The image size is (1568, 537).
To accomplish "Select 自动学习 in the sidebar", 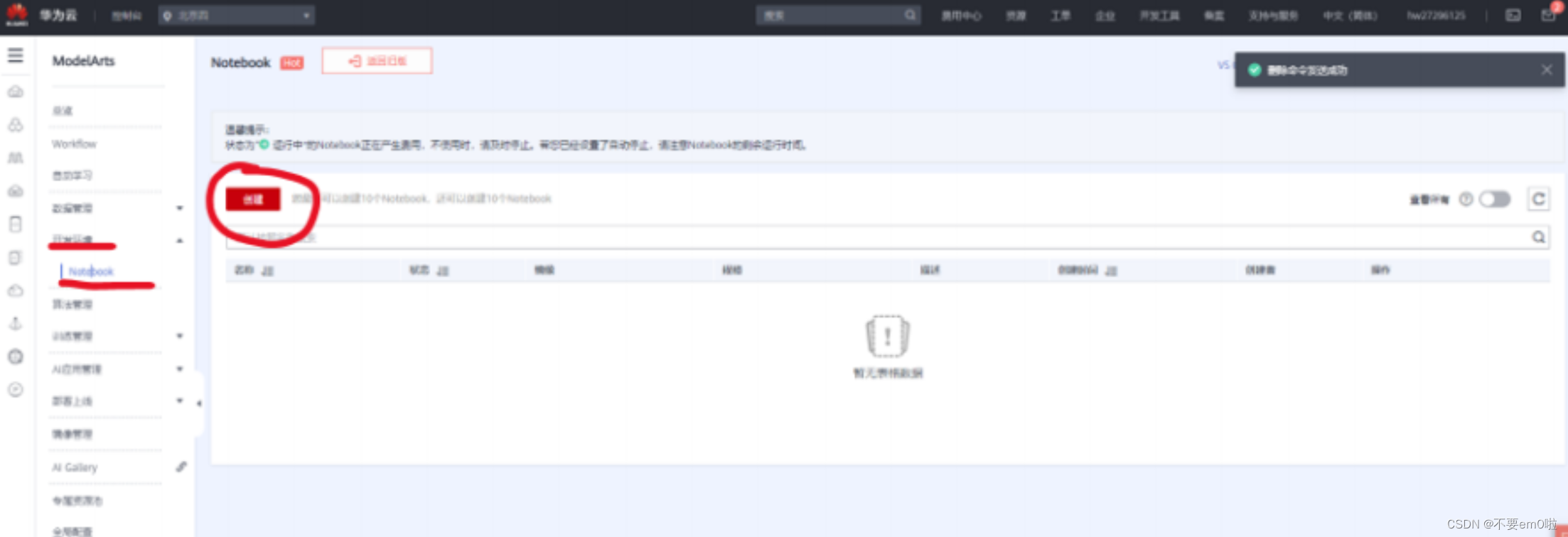I will (72, 175).
